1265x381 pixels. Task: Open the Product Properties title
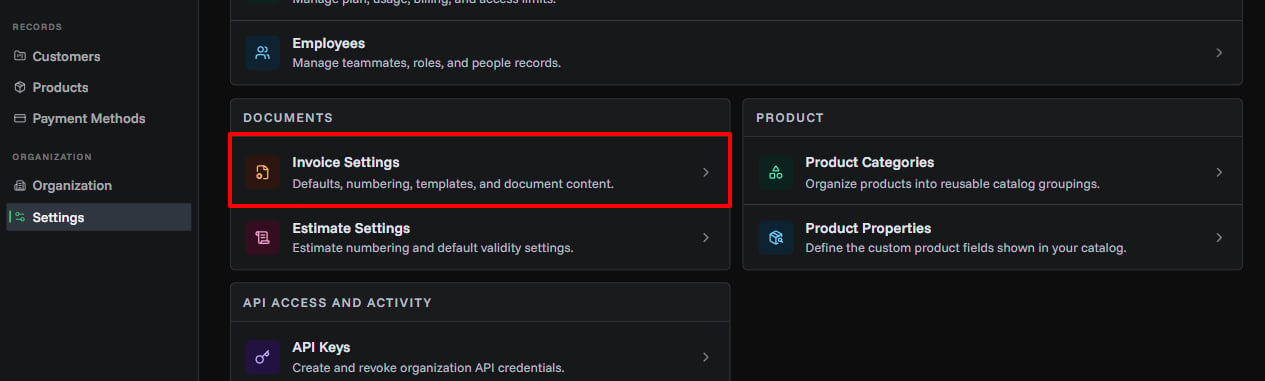868,228
